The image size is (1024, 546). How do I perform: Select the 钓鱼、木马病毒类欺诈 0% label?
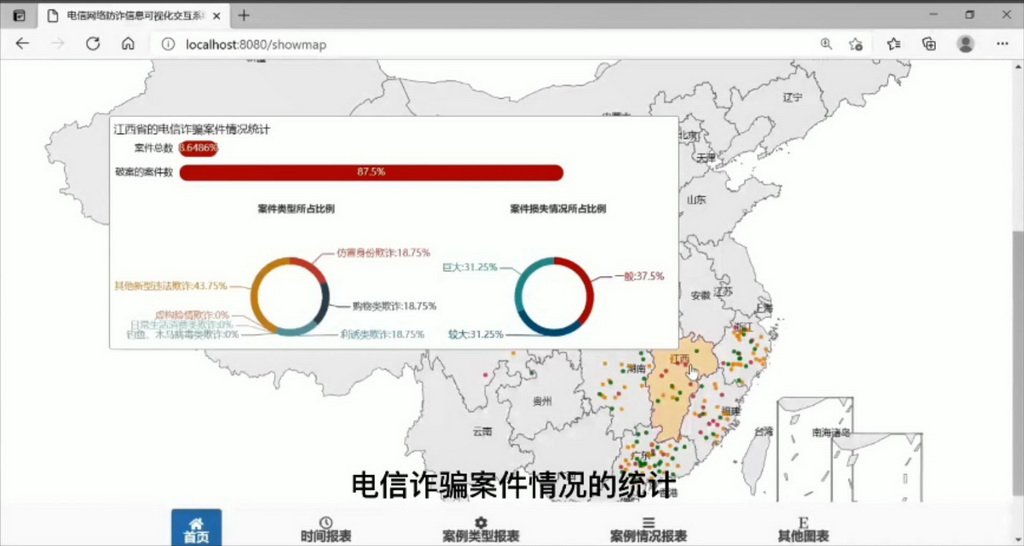pyautogui.click(x=182, y=334)
